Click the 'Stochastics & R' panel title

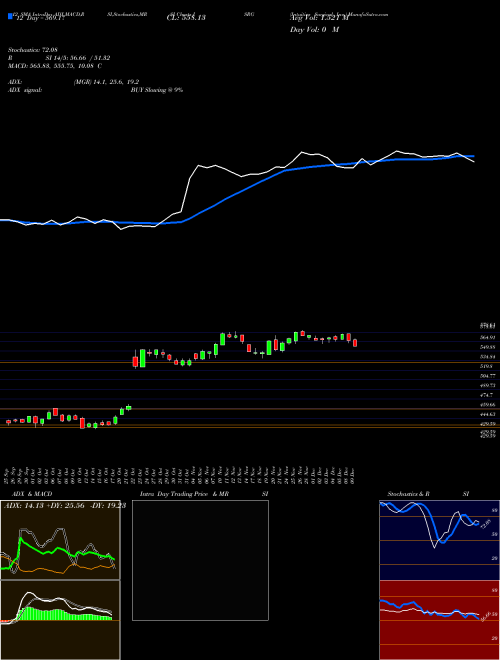coord(409,494)
